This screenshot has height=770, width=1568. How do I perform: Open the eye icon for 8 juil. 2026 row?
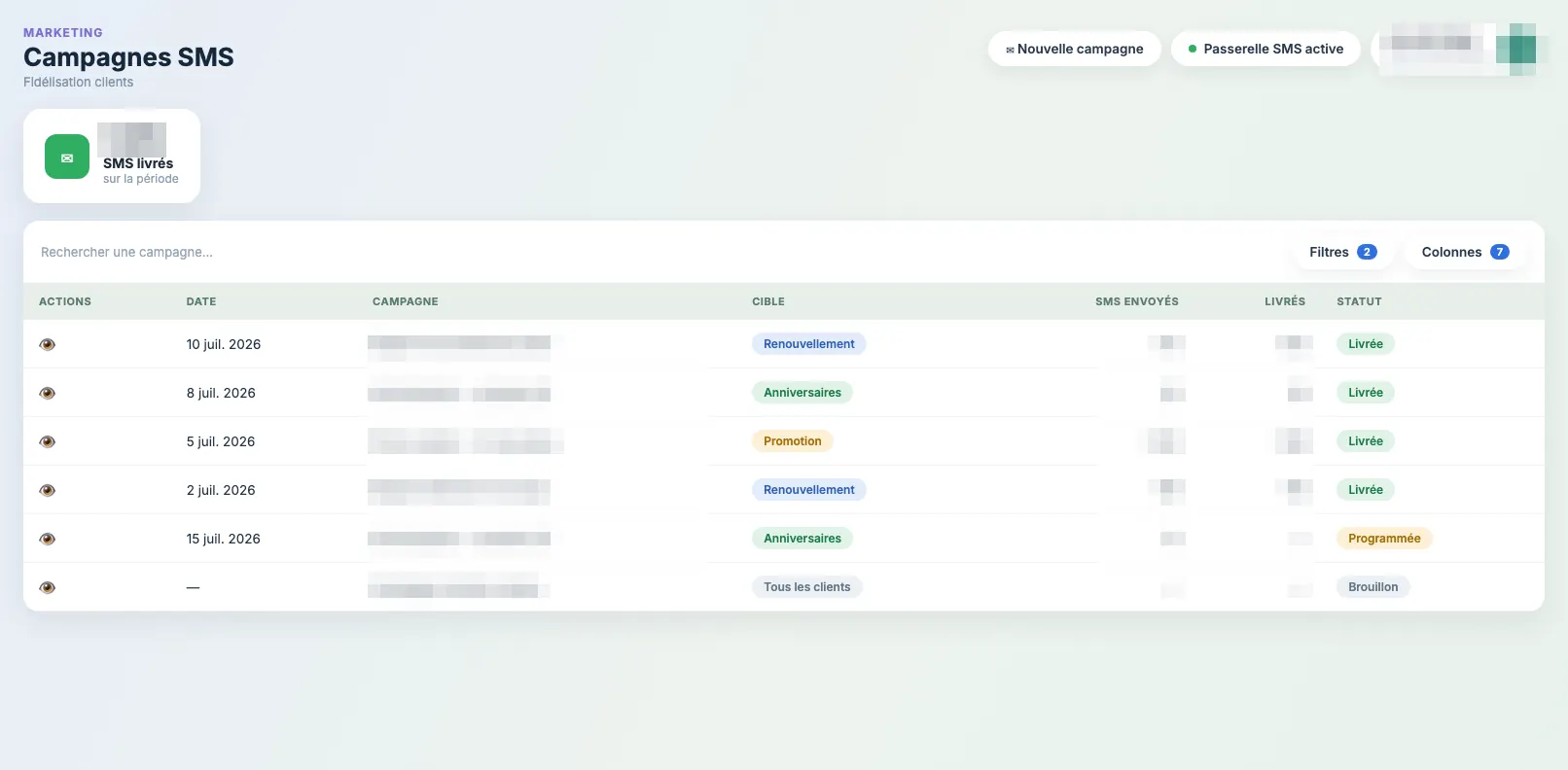pyautogui.click(x=47, y=393)
